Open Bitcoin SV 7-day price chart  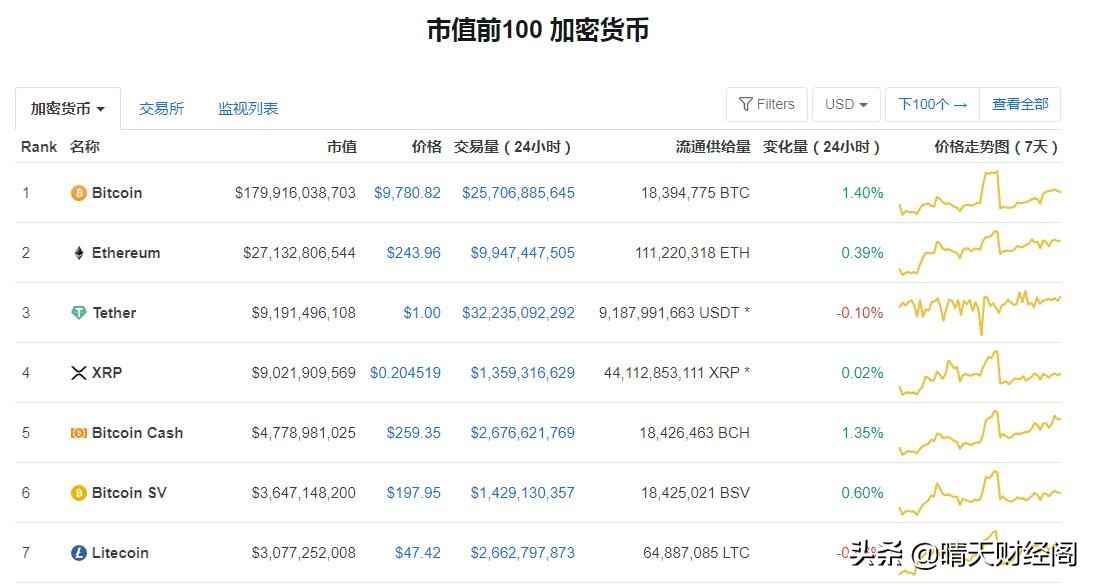point(980,493)
